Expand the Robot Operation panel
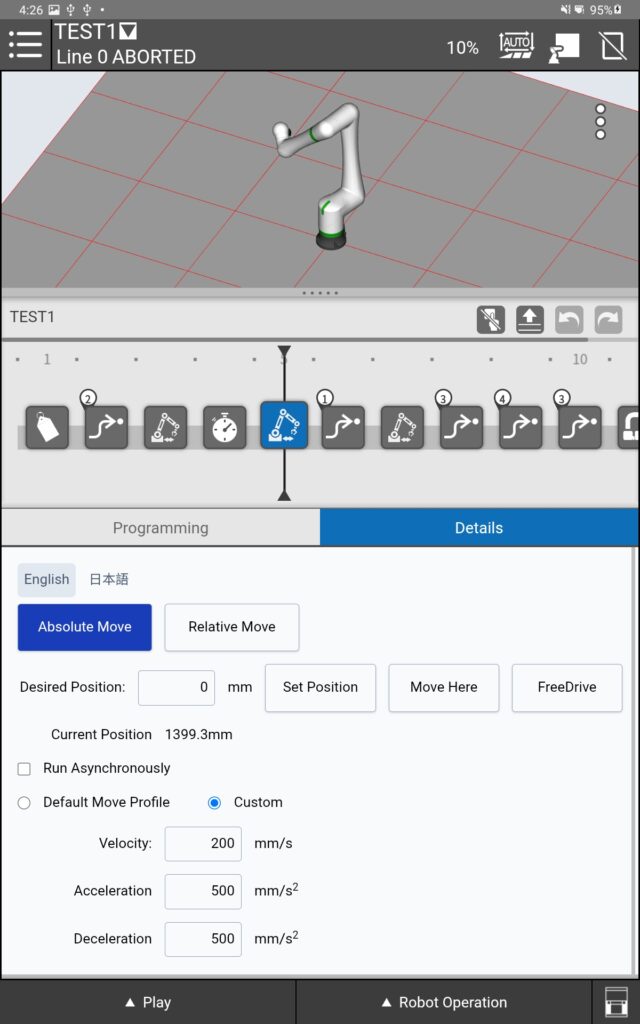This screenshot has width=640, height=1024. (444, 1002)
